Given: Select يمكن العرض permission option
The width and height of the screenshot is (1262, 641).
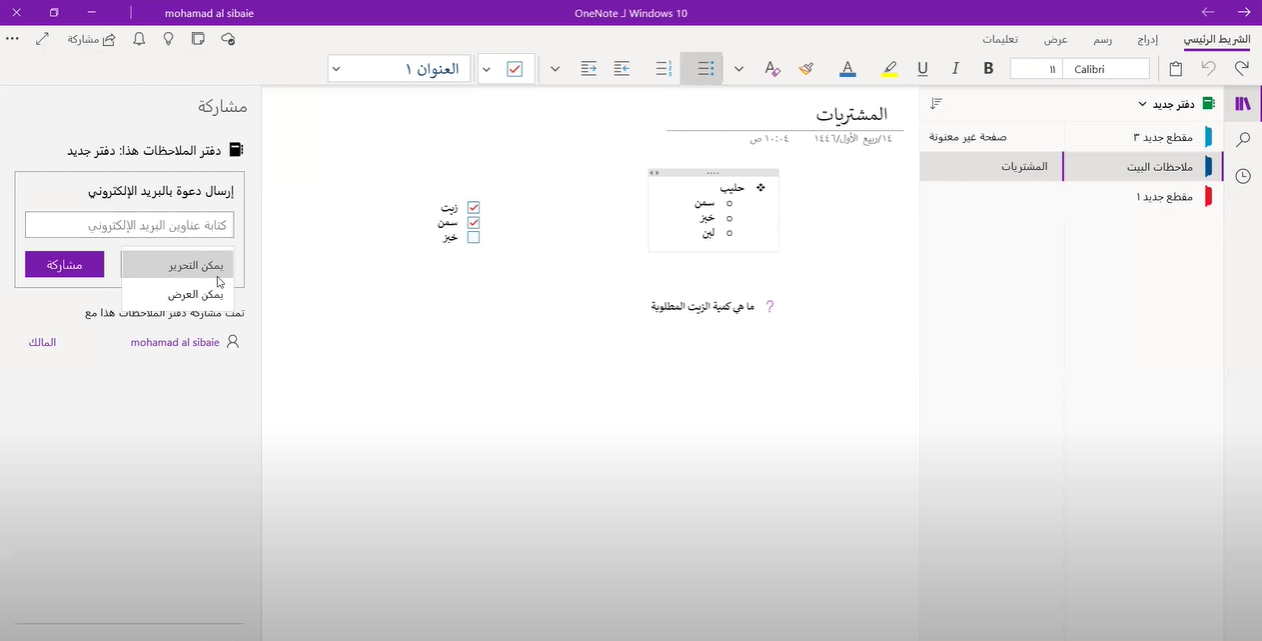Looking at the screenshot, I should [178, 294].
